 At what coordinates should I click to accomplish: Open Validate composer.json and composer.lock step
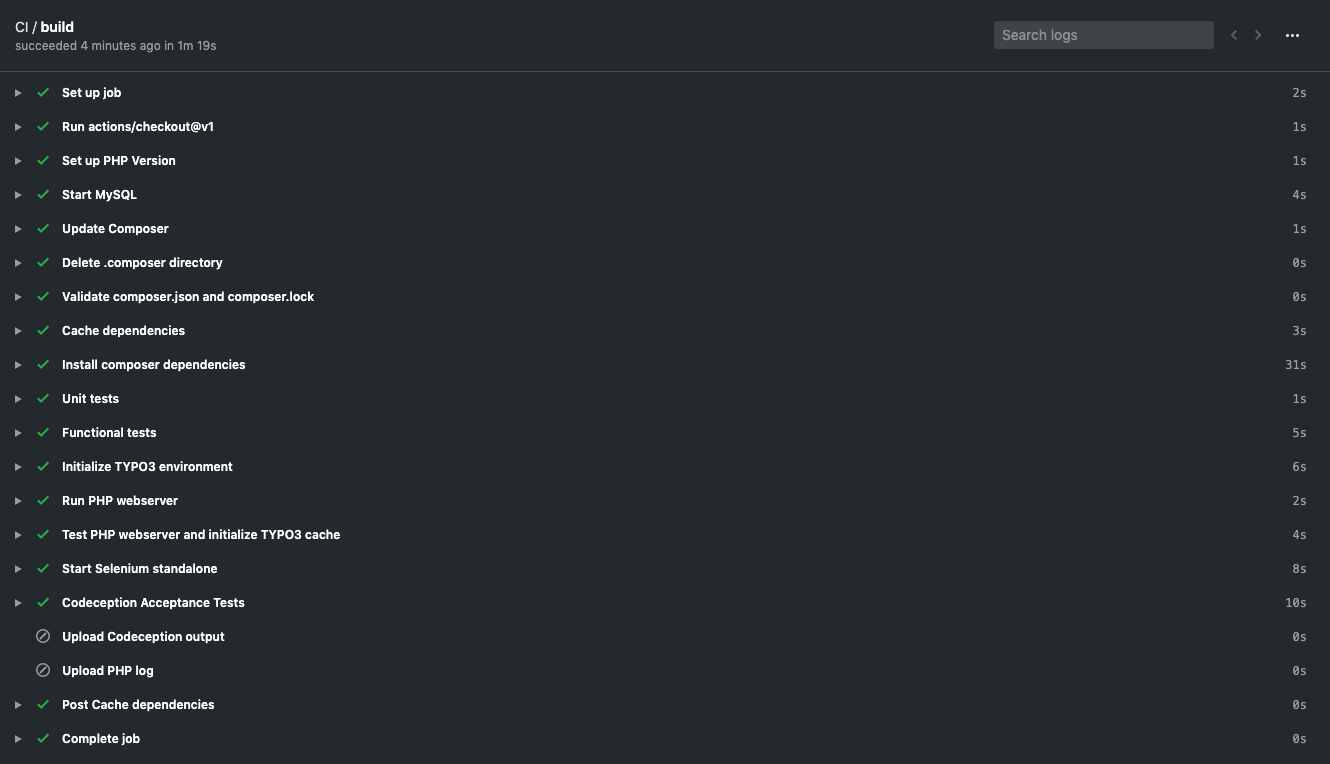coord(665,297)
